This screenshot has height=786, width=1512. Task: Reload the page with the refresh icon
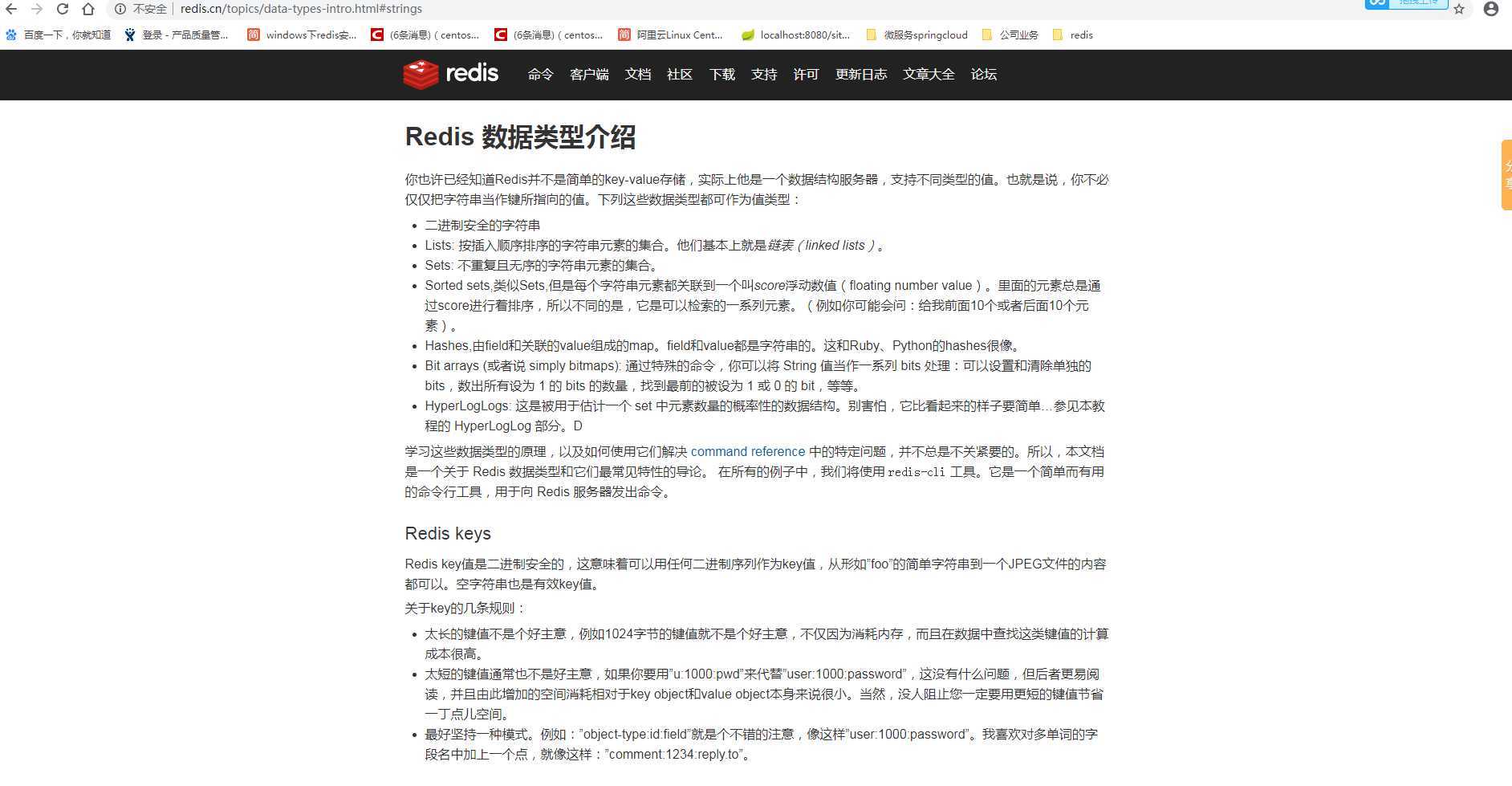pos(63,9)
